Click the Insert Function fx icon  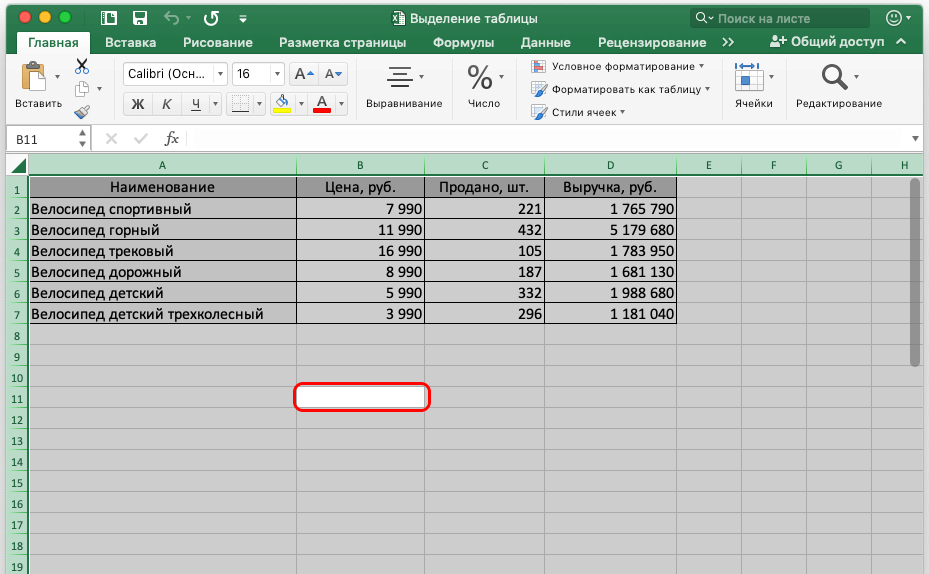tap(172, 138)
